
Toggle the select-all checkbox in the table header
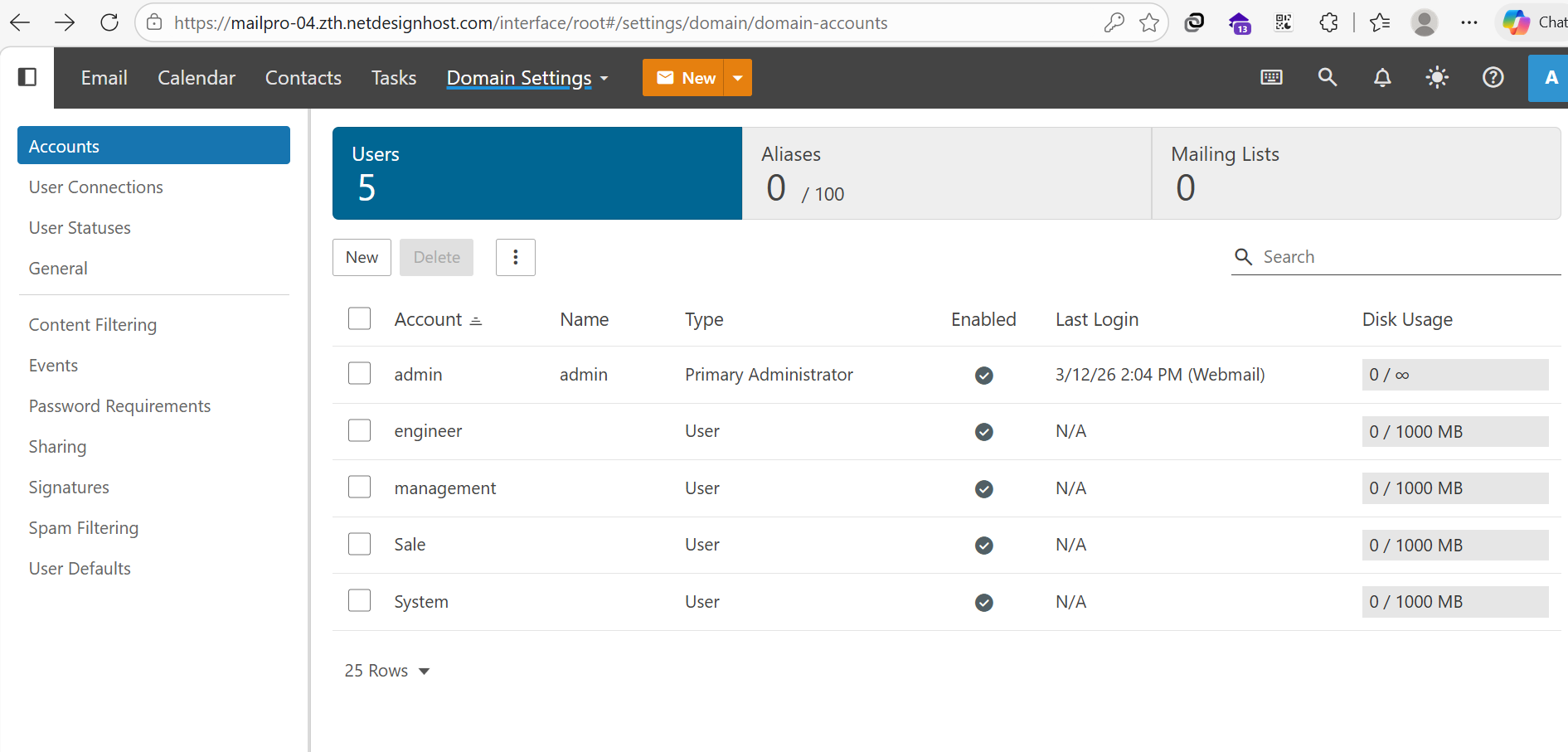[x=359, y=318]
